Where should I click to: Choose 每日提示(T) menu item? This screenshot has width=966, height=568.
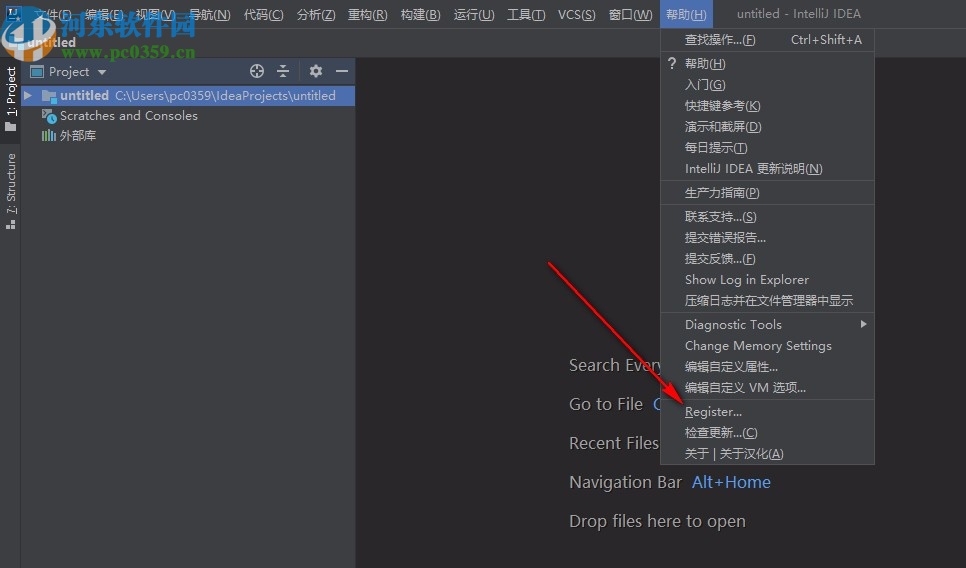click(x=767, y=148)
